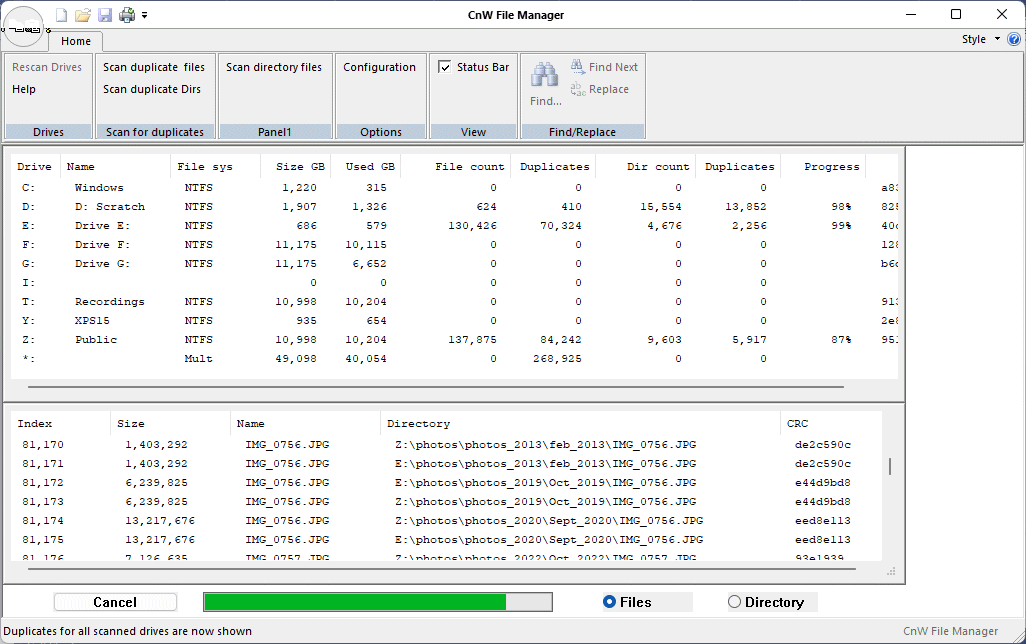Image resolution: width=1026 pixels, height=644 pixels.
Task: Toggle the Status Bar checkbox
Action: [x=444, y=67]
